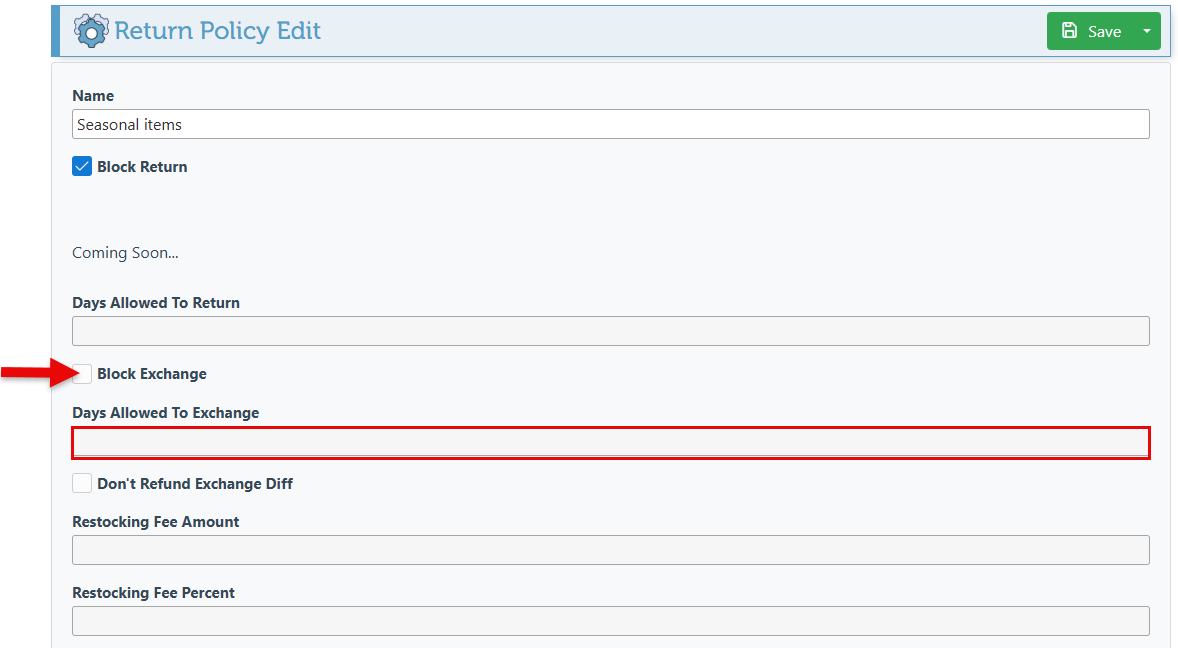This screenshot has width=1178, height=648.
Task: Click the Restocking Fee Percent input box
Action: (611, 621)
